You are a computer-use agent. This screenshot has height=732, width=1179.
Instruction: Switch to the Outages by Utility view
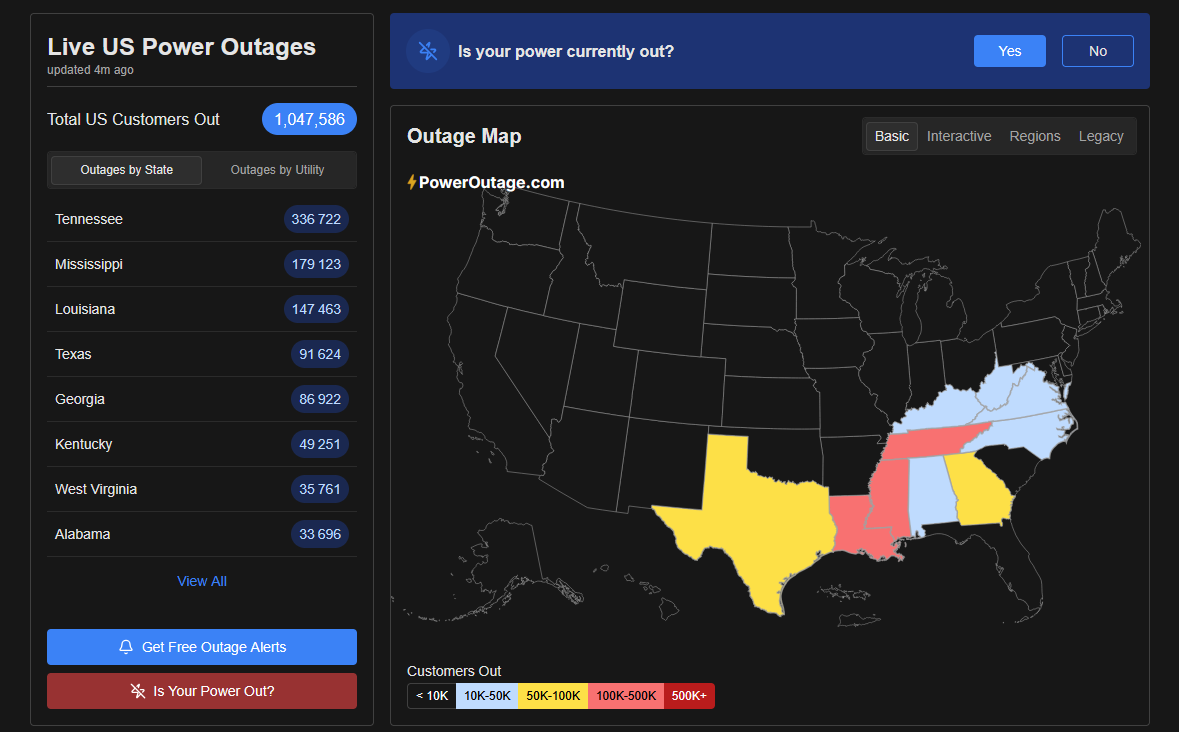278,170
